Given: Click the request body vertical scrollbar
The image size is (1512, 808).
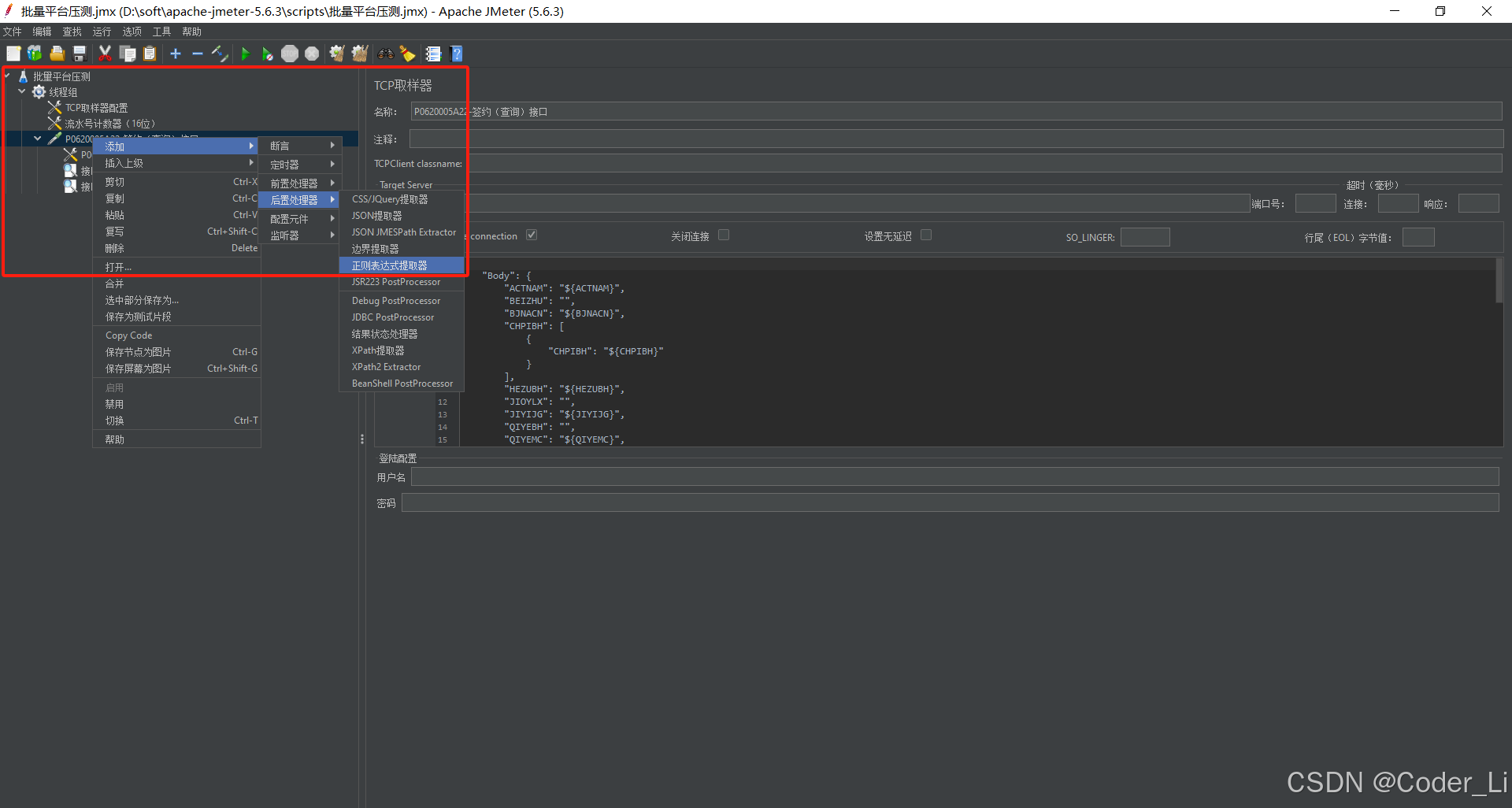Looking at the screenshot, I should (1499, 280).
